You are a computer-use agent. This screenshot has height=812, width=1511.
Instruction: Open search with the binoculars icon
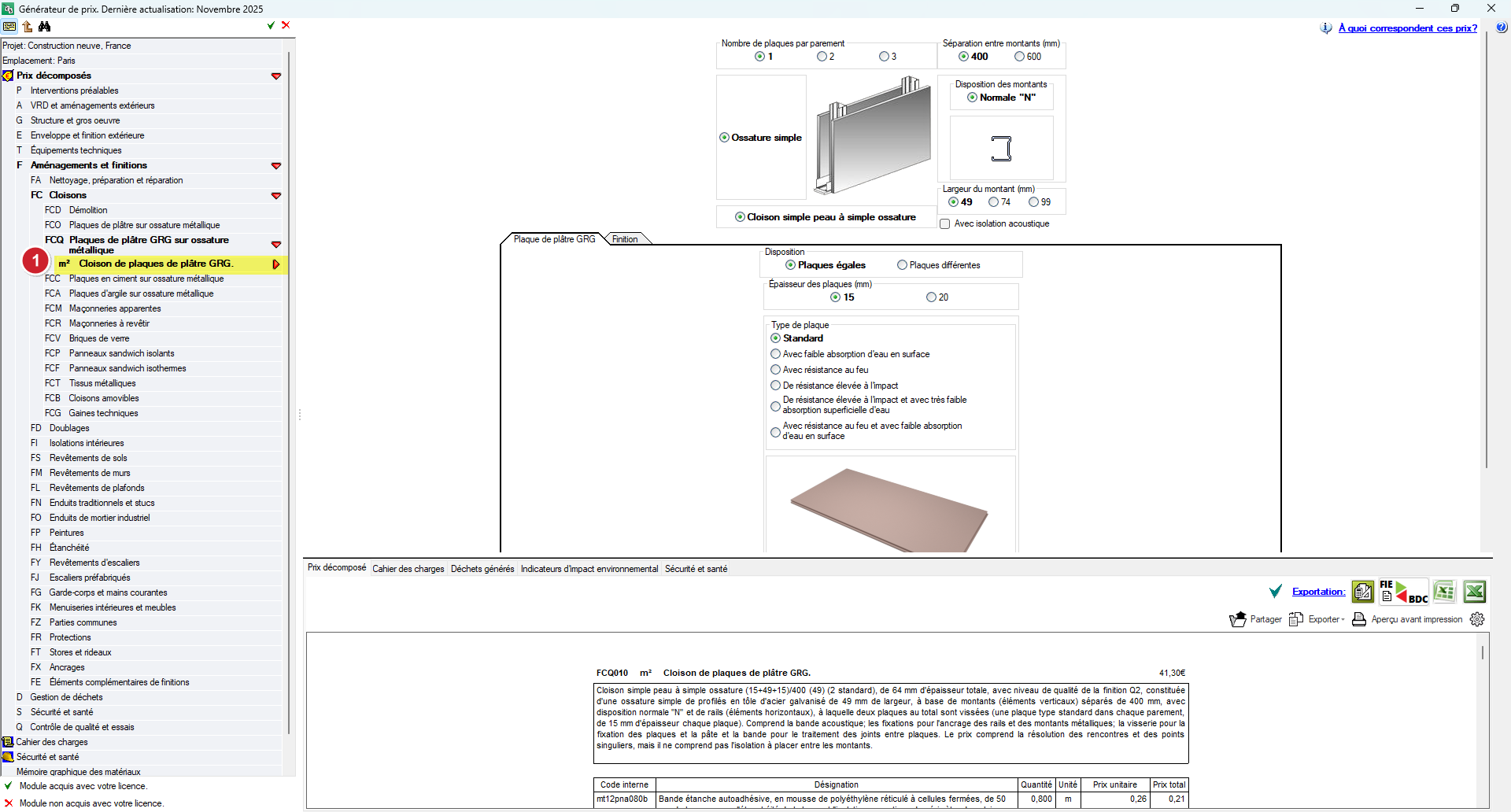pos(45,26)
